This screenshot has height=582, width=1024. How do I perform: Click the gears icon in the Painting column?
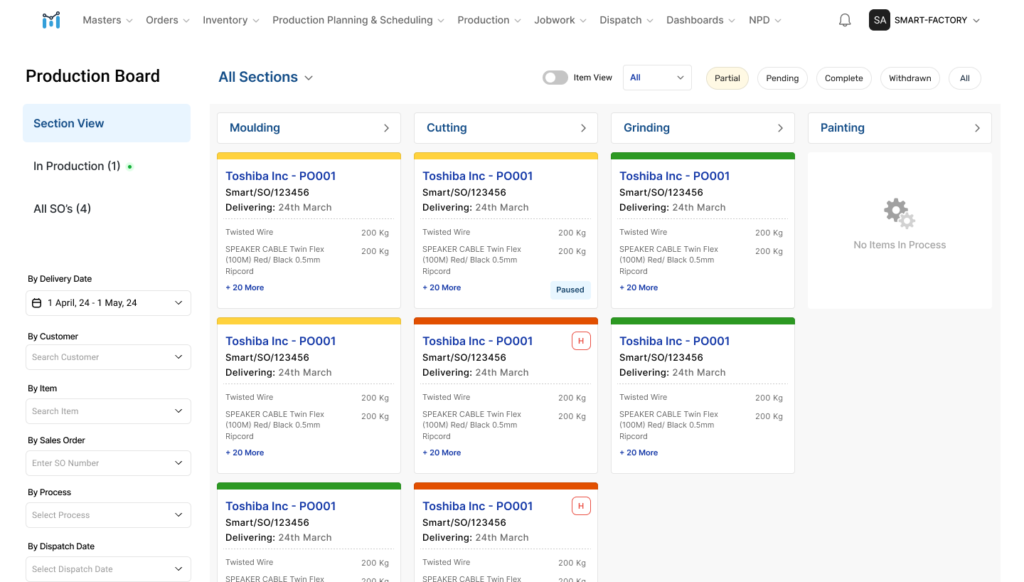898,212
